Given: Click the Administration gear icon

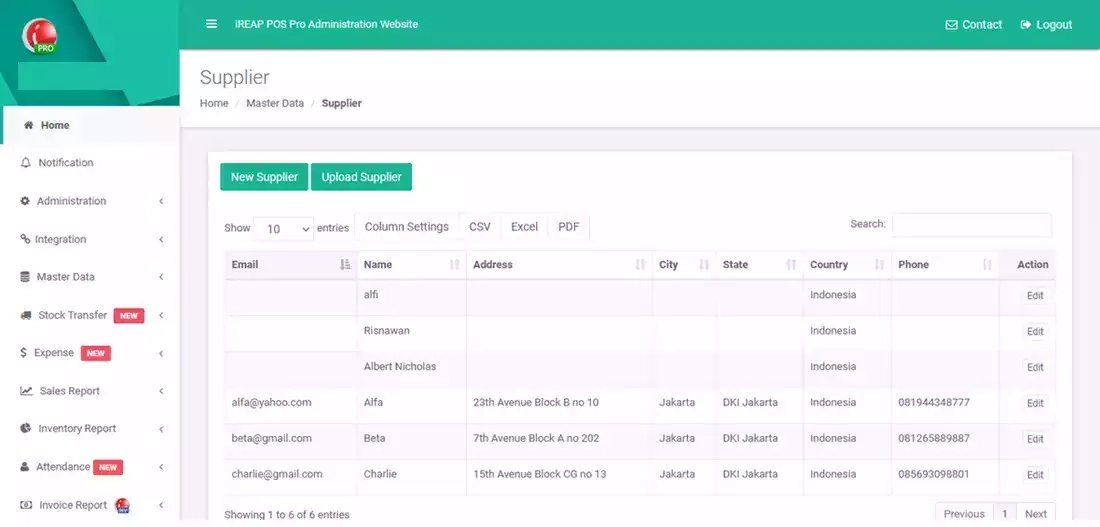Looking at the screenshot, I should 26,201.
